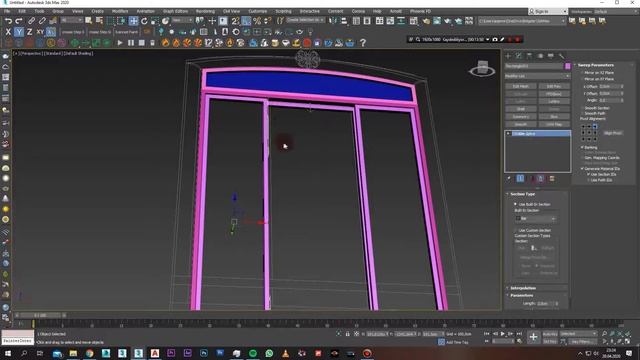Click the UVW Map modifier button
The width and height of the screenshot is (640, 360).
tap(554, 124)
